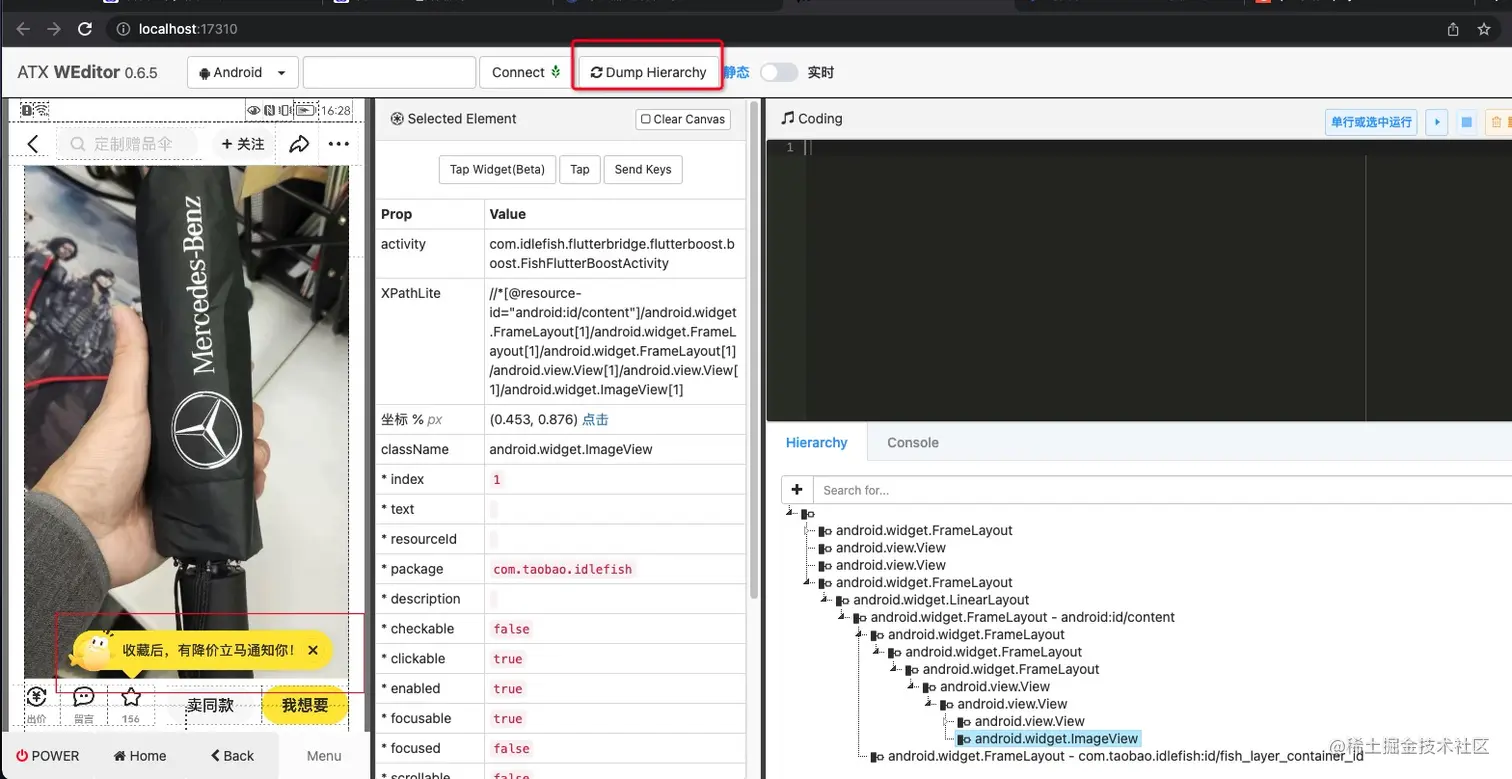1512x779 pixels.
Task: Bookmark the page with the browser star icon
Action: pos(1484,29)
